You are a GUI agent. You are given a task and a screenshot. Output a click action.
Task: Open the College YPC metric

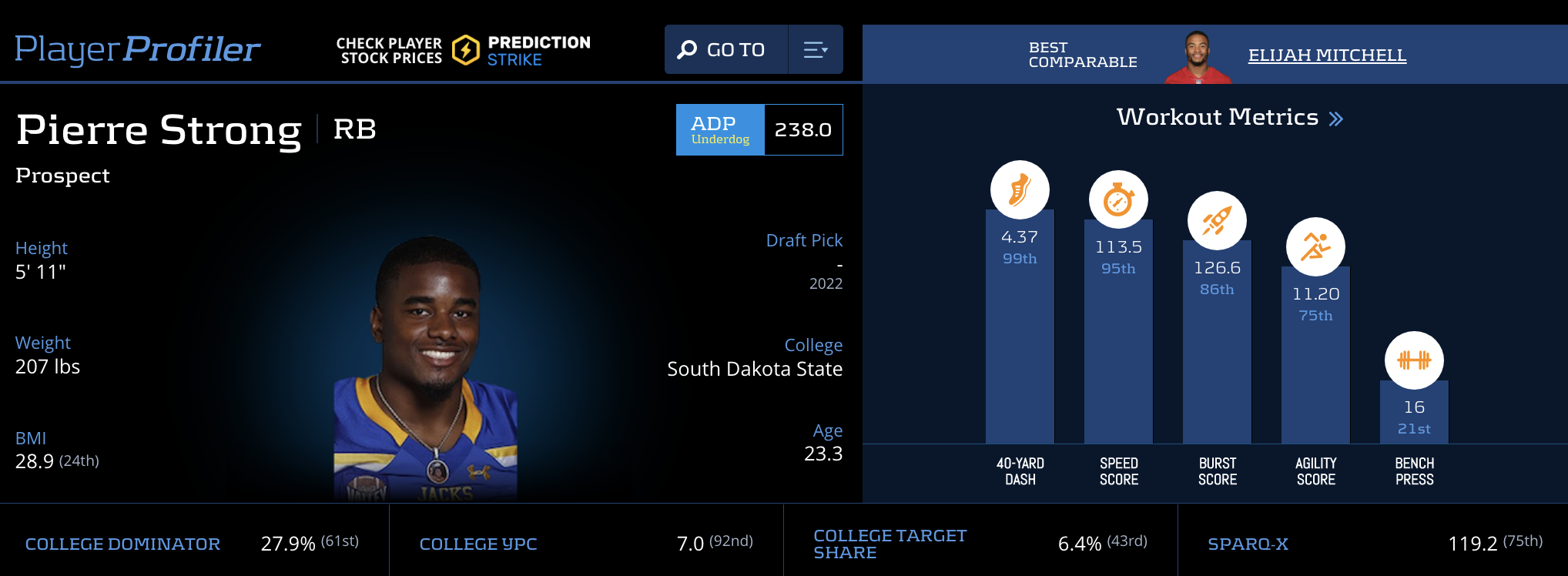478,544
